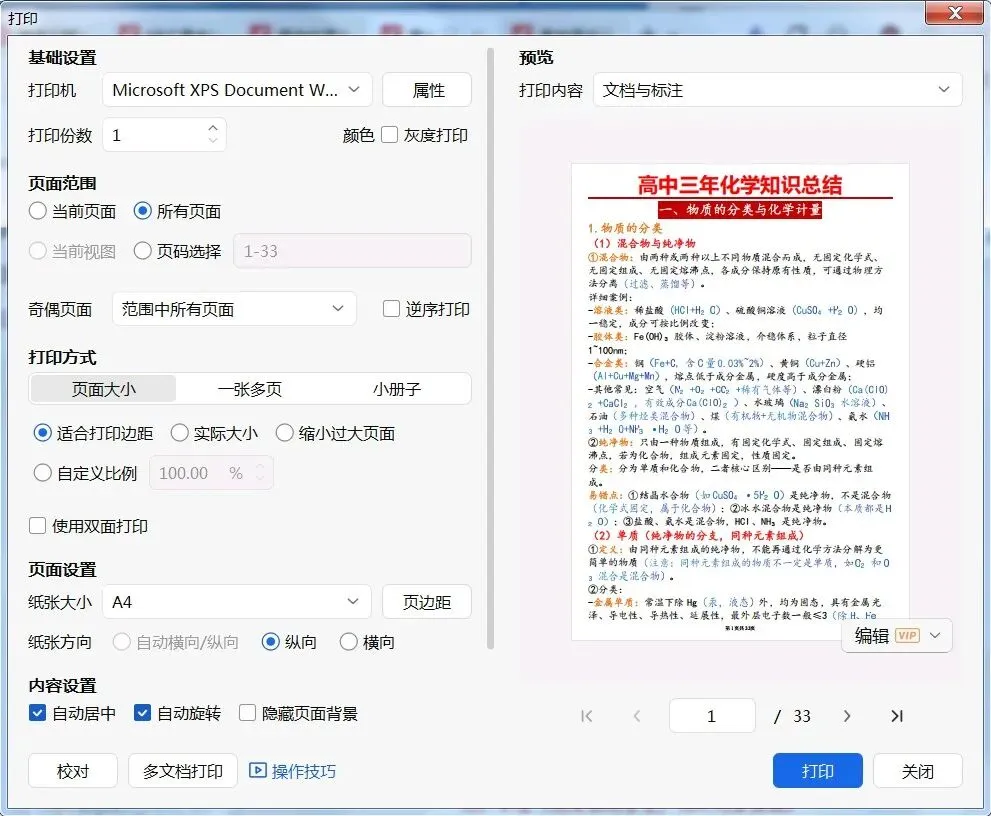The image size is (991, 816).
Task: Click the preview page number field
Action: (x=712, y=716)
